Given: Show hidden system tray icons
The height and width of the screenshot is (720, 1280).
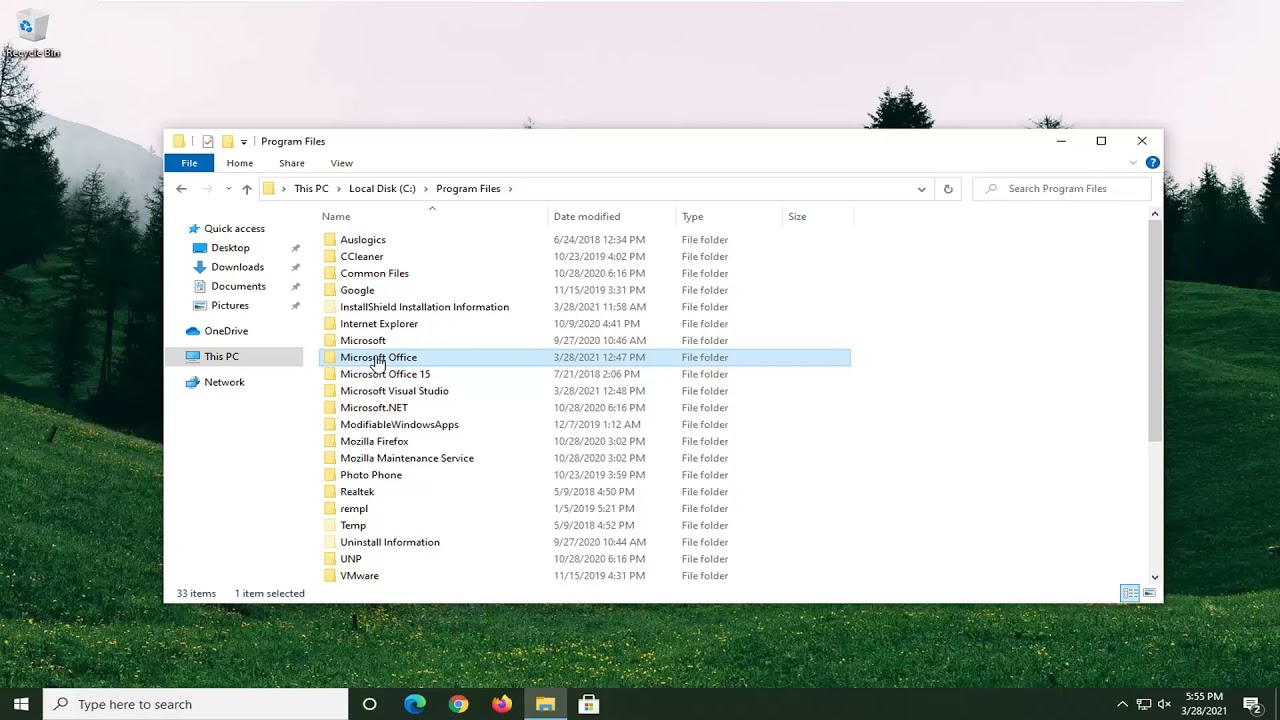Looking at the screenshot, I should click(x=1122, y=704).
